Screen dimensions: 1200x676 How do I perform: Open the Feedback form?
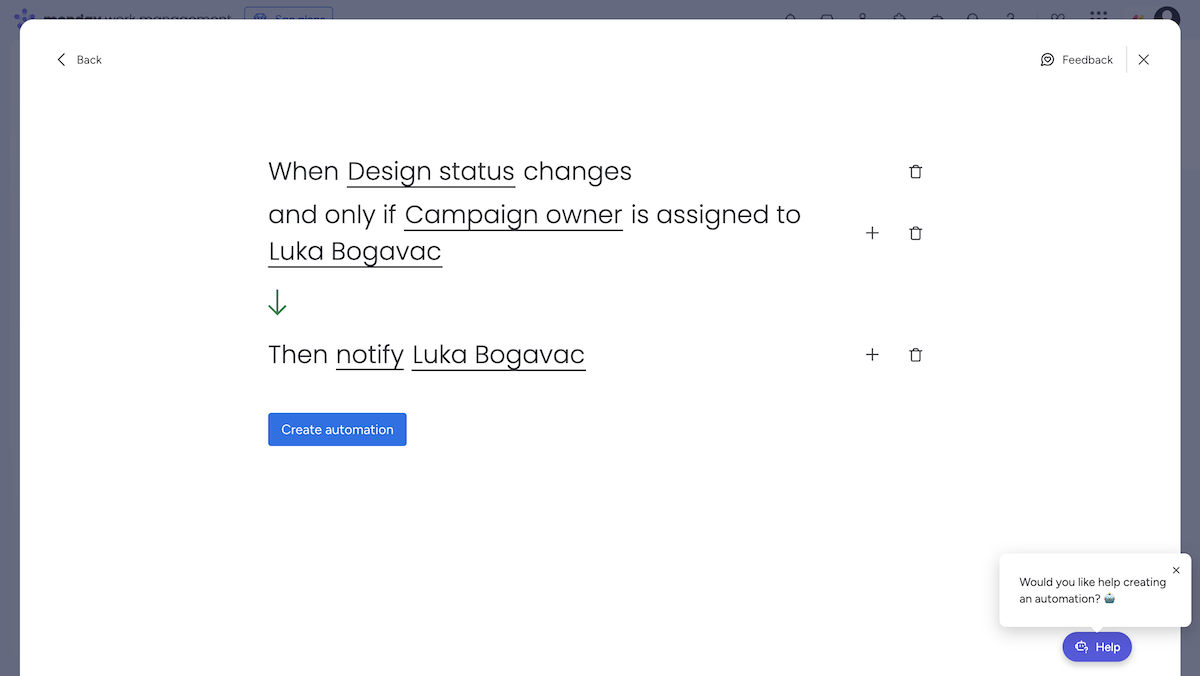1077,60
